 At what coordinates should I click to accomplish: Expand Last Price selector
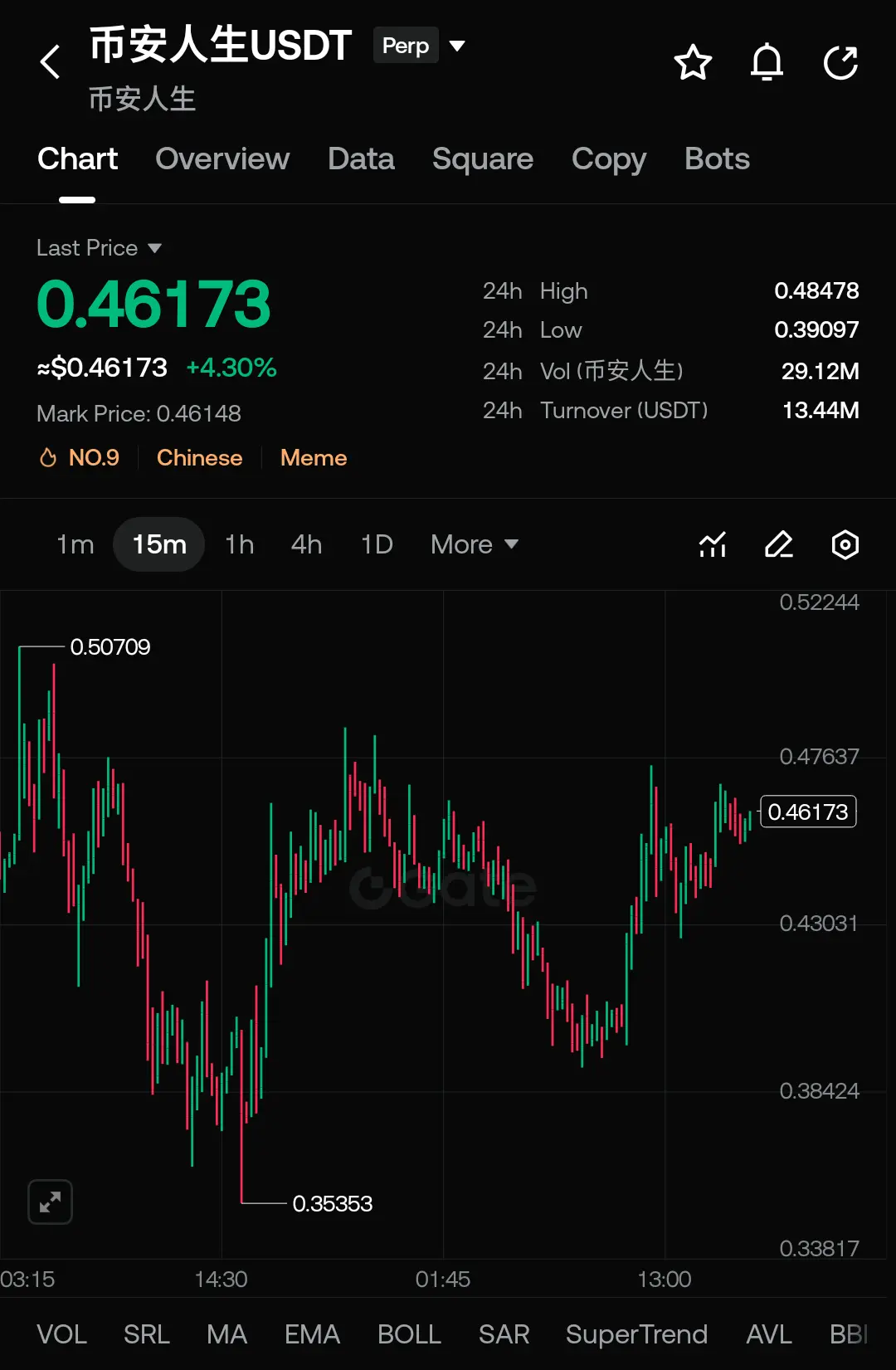click(x=99, y=247)
